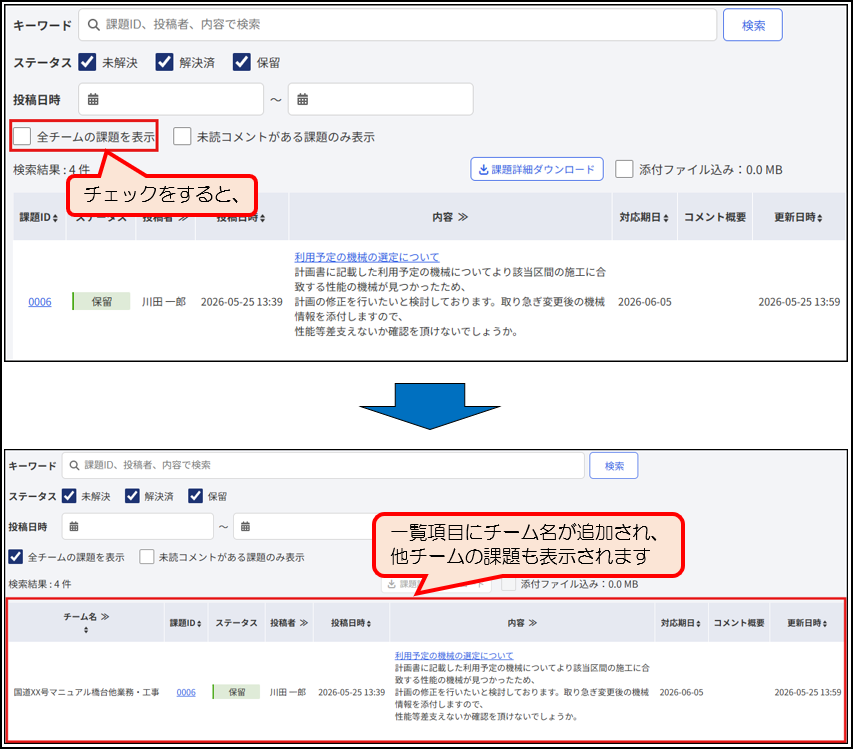Uncheck 解決済 status in top panel

coord(164,62)
